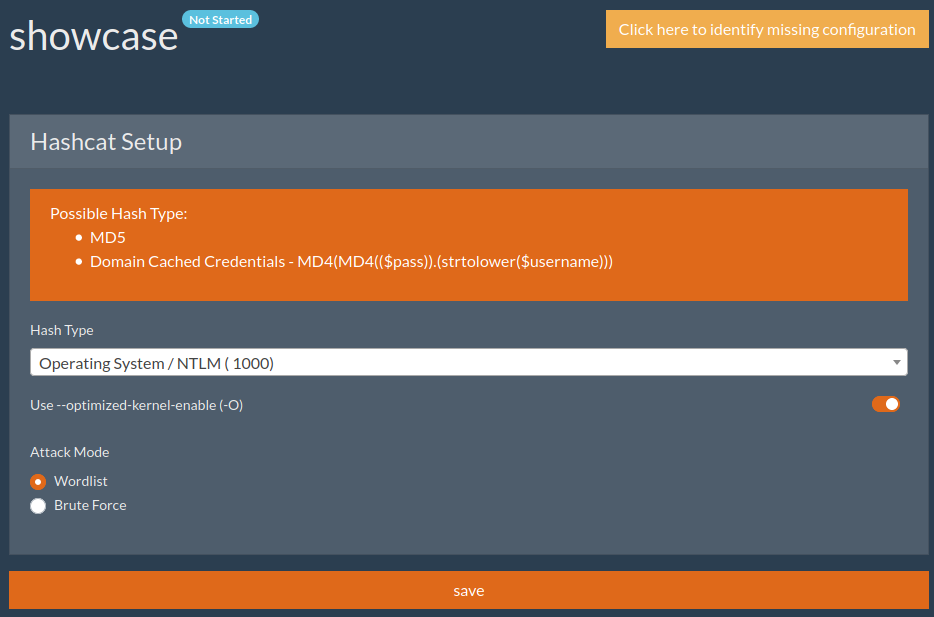The width and height of the screenshot is (934, 617).
Task: Open the Hash Type dropdown showing NTLM
Action: click(x=469, y=362)
